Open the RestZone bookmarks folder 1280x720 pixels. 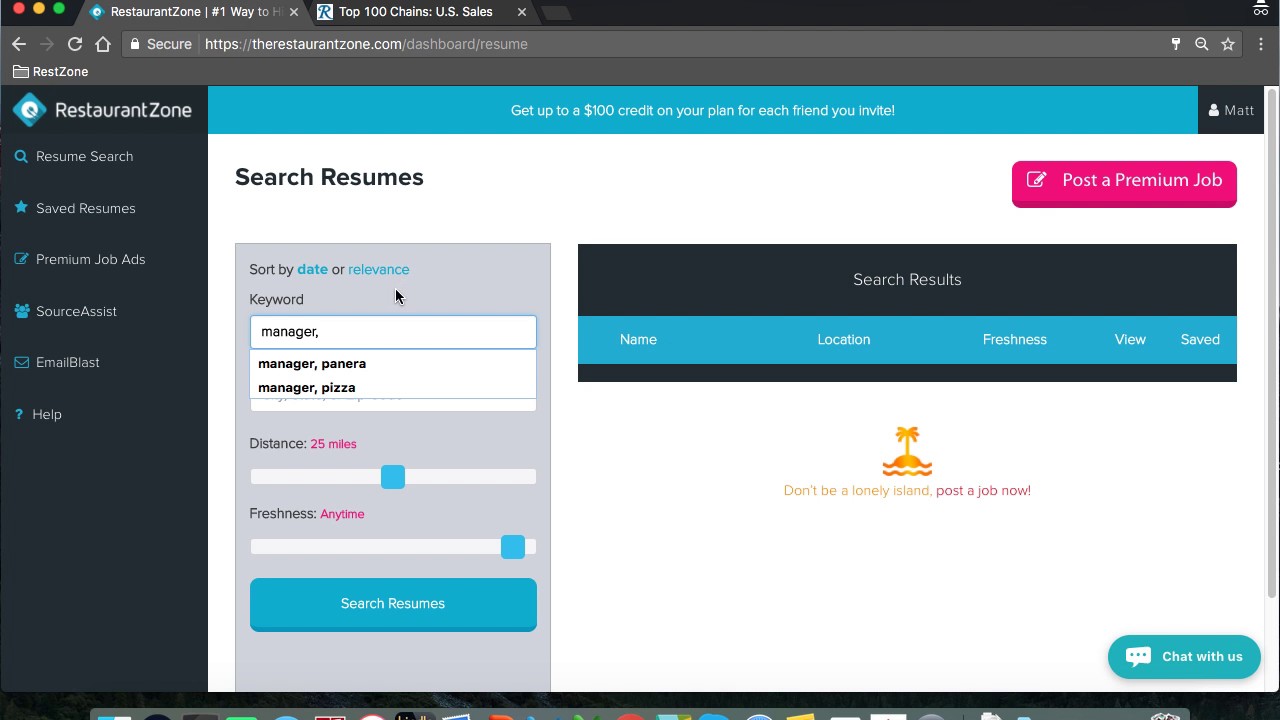[x=51, y=71]
